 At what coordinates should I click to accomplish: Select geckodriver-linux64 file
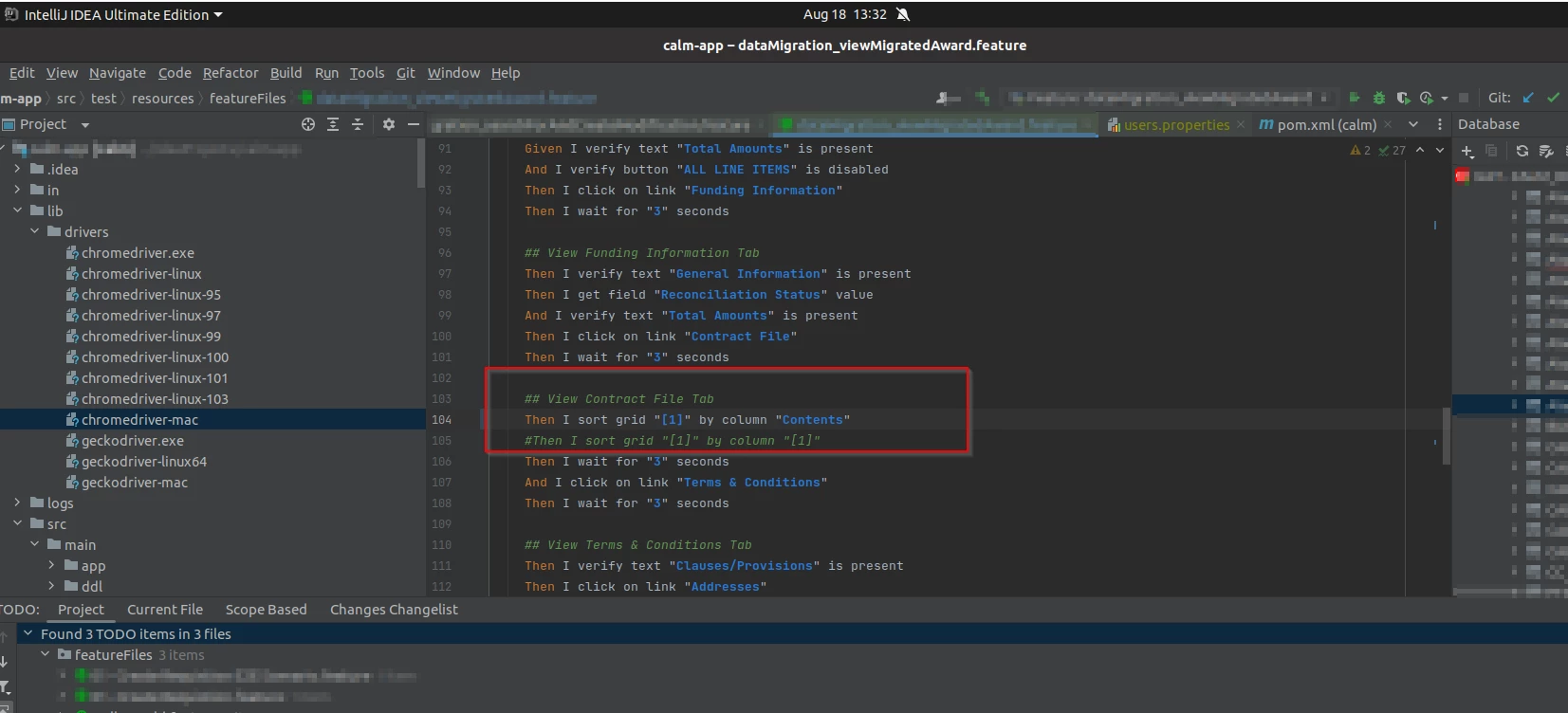(x=144, y=462)
